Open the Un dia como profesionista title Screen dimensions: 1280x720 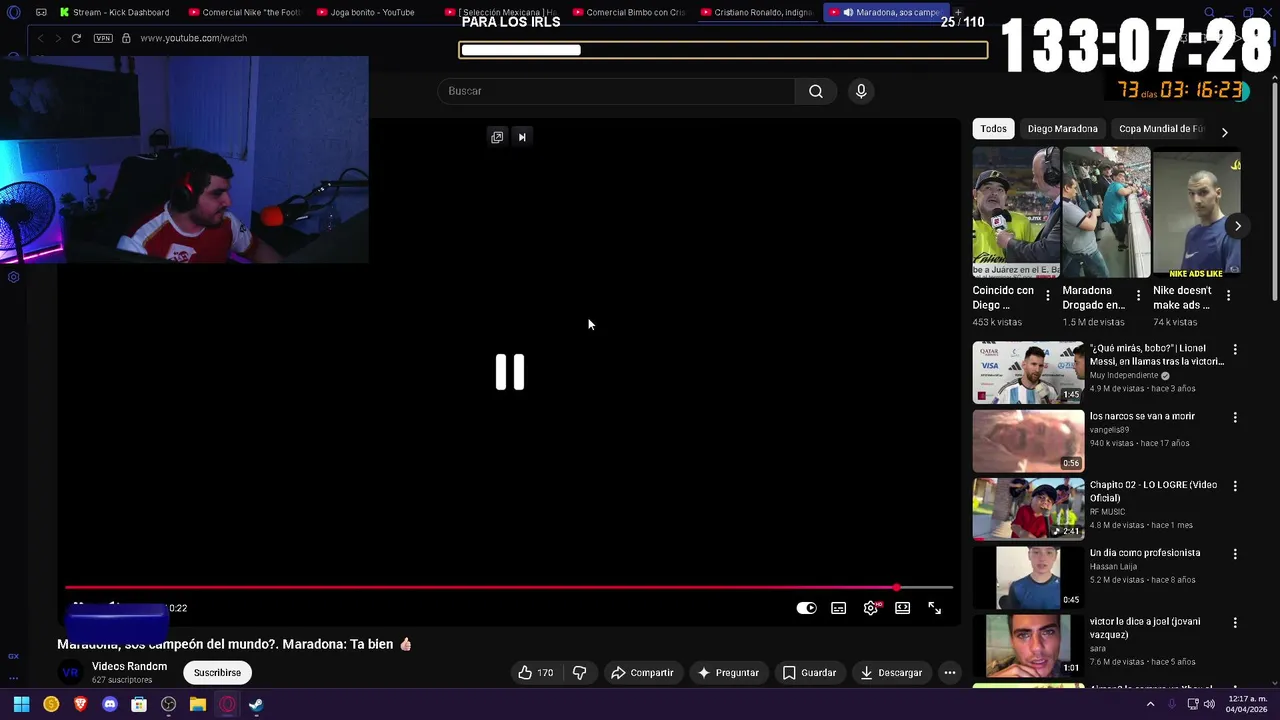(1145, 553)
